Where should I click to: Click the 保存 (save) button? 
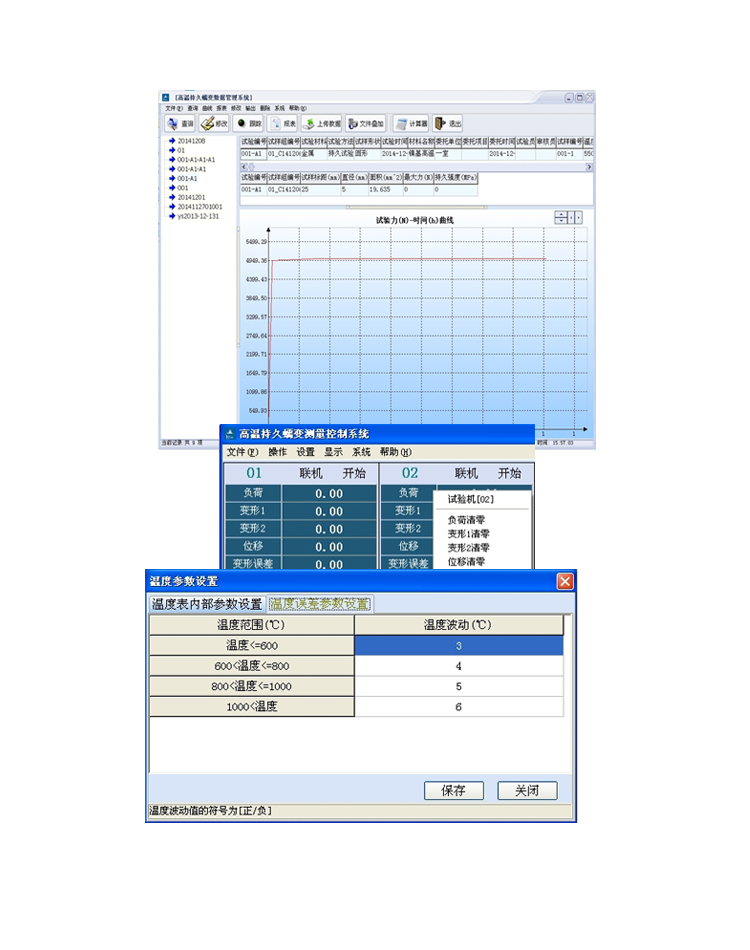453,790
